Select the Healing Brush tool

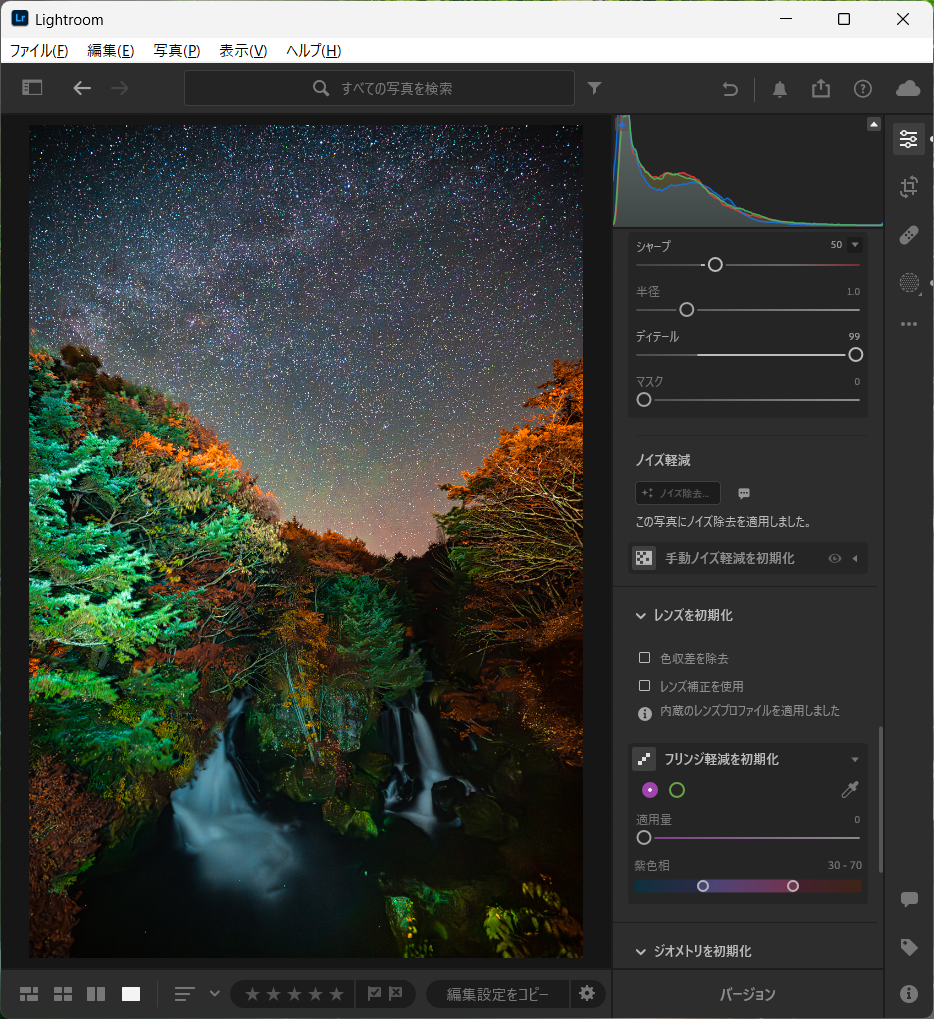tap(908, 235)
